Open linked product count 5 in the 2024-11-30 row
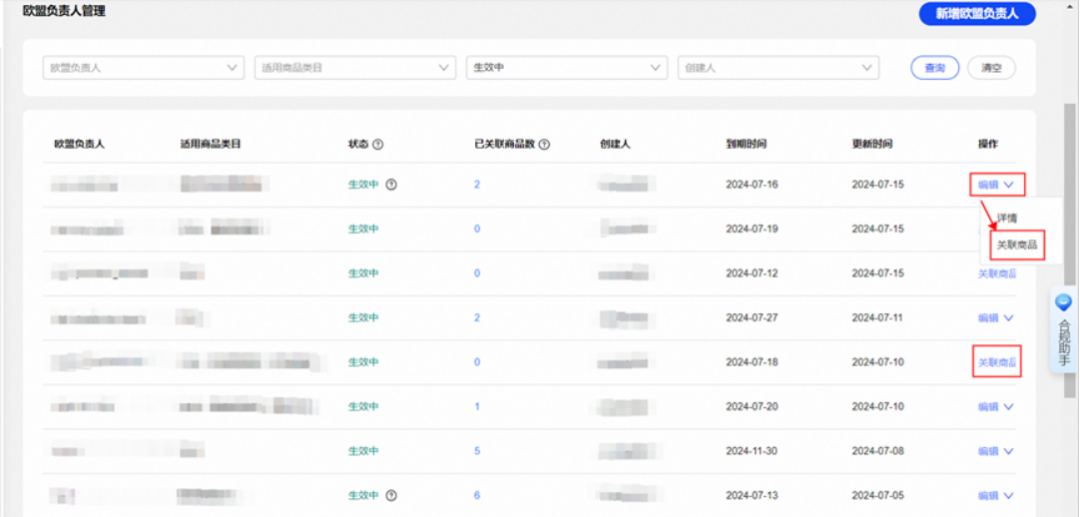This screenshot has height=517, width=1080. (477, 451)
